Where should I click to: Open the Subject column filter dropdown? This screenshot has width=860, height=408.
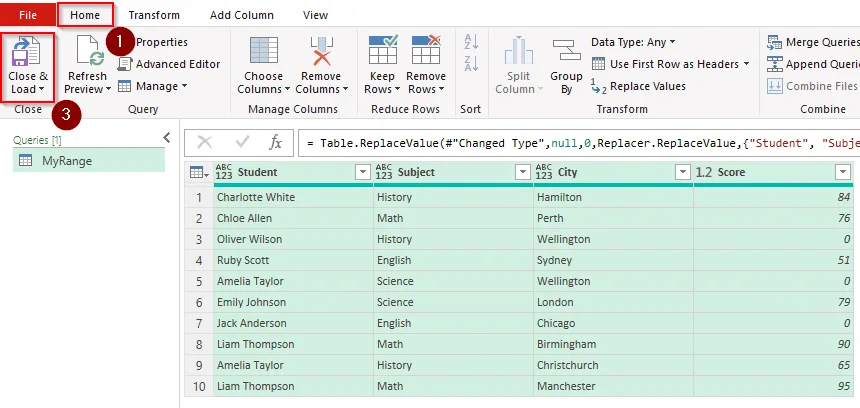523,172
